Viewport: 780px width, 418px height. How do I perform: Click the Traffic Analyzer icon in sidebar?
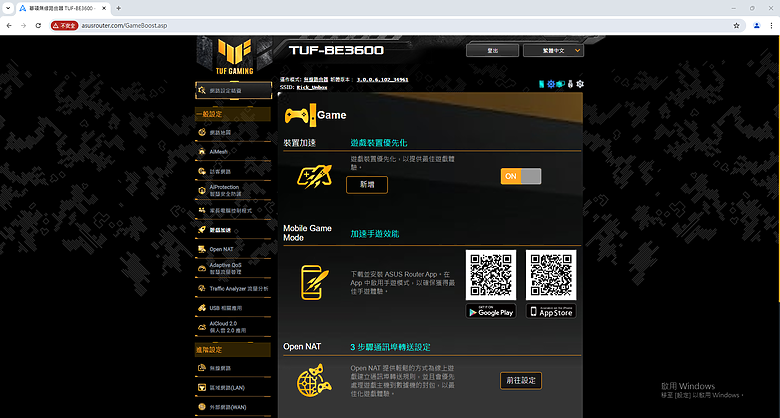[202, 289]
